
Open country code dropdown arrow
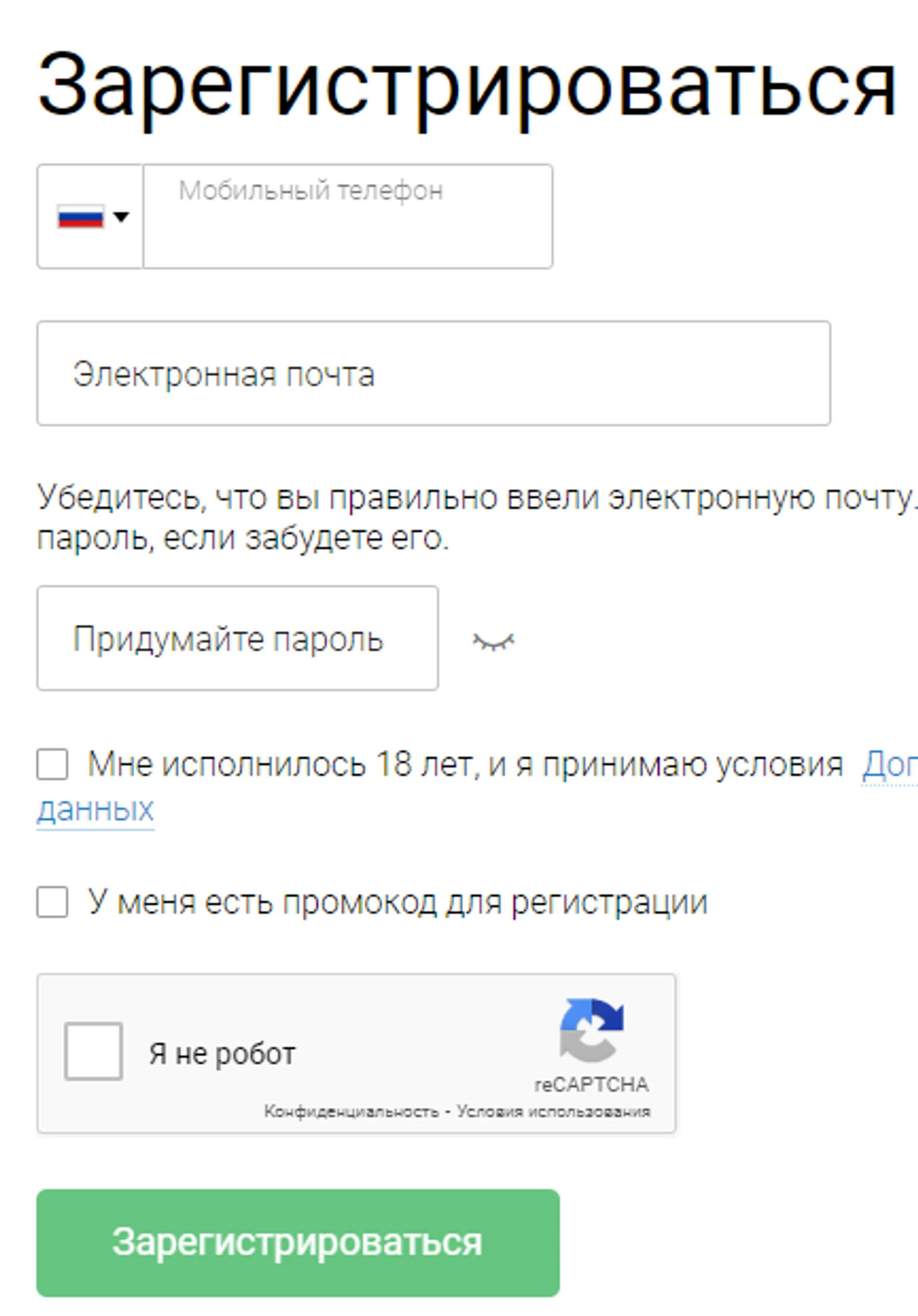coord(121,217)
